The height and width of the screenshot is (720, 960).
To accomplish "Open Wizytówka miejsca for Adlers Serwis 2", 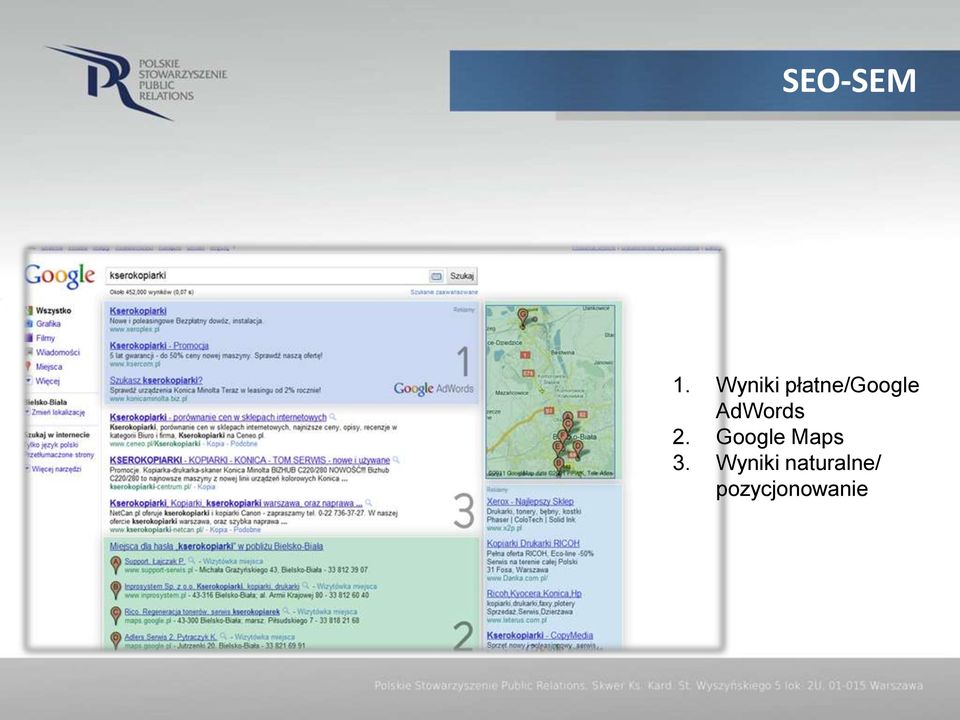I will pyautogui.click(x=264, y=637).
